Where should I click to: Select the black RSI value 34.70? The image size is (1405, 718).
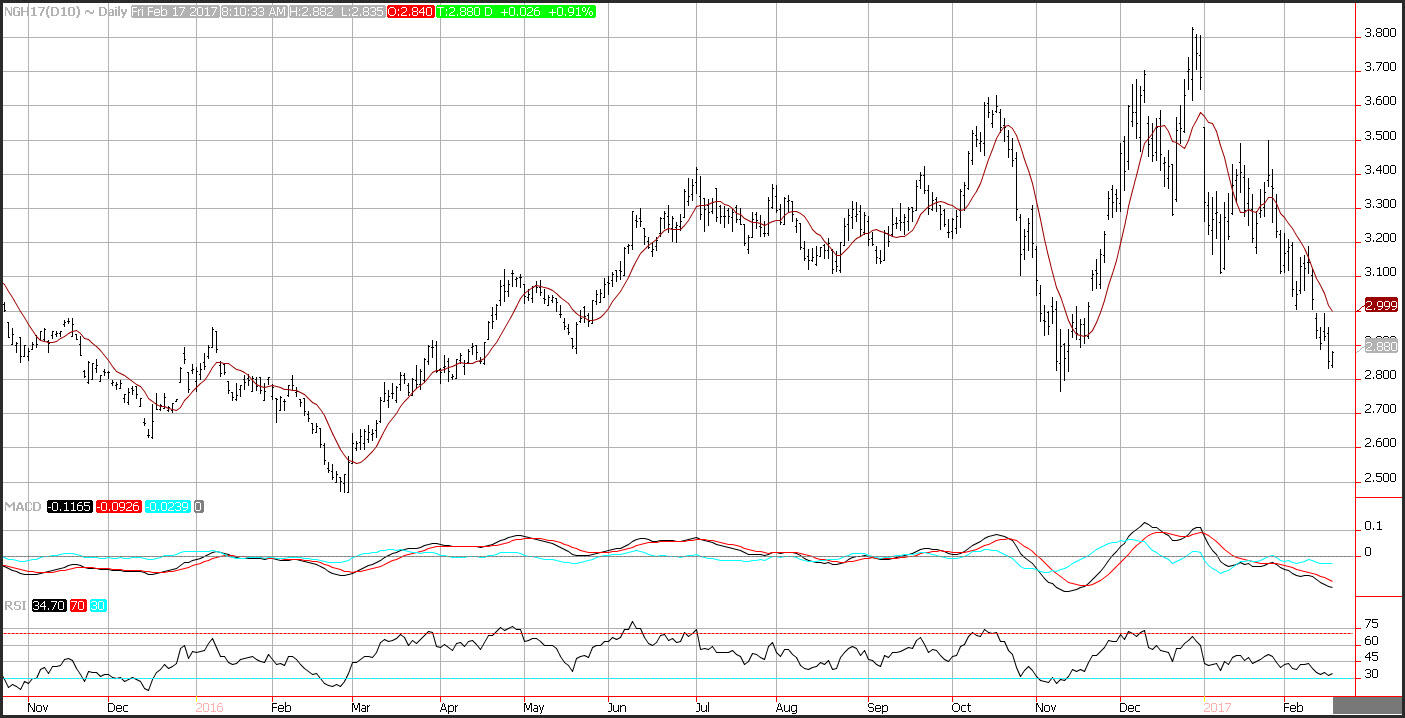[x=48, y=605]
